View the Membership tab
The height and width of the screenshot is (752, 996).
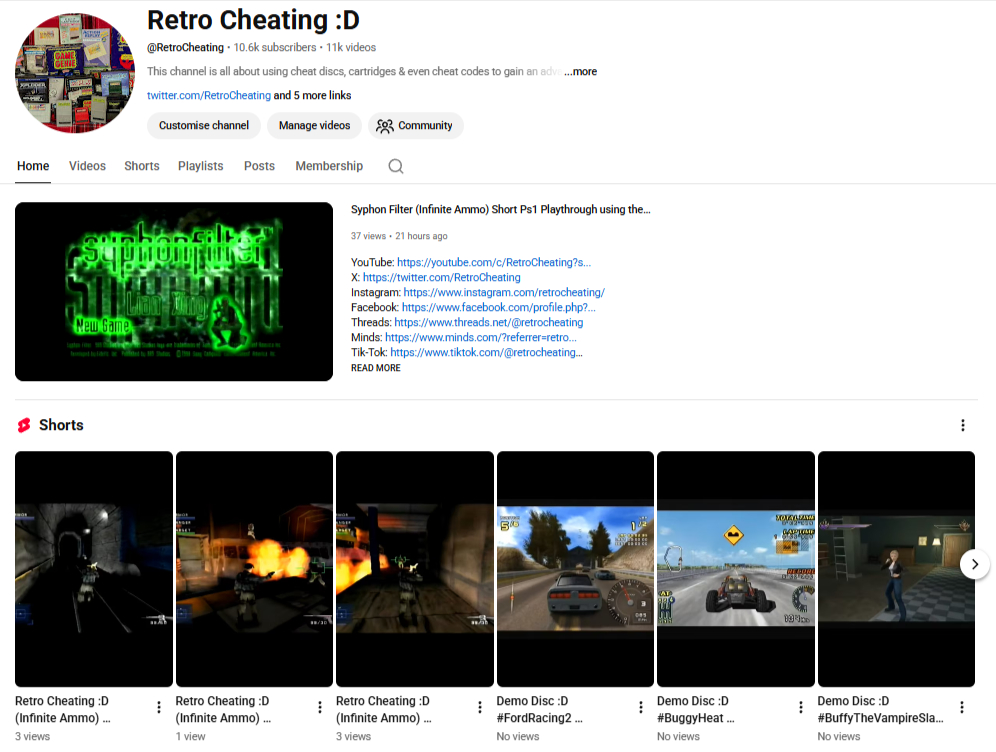pos(329,166)
